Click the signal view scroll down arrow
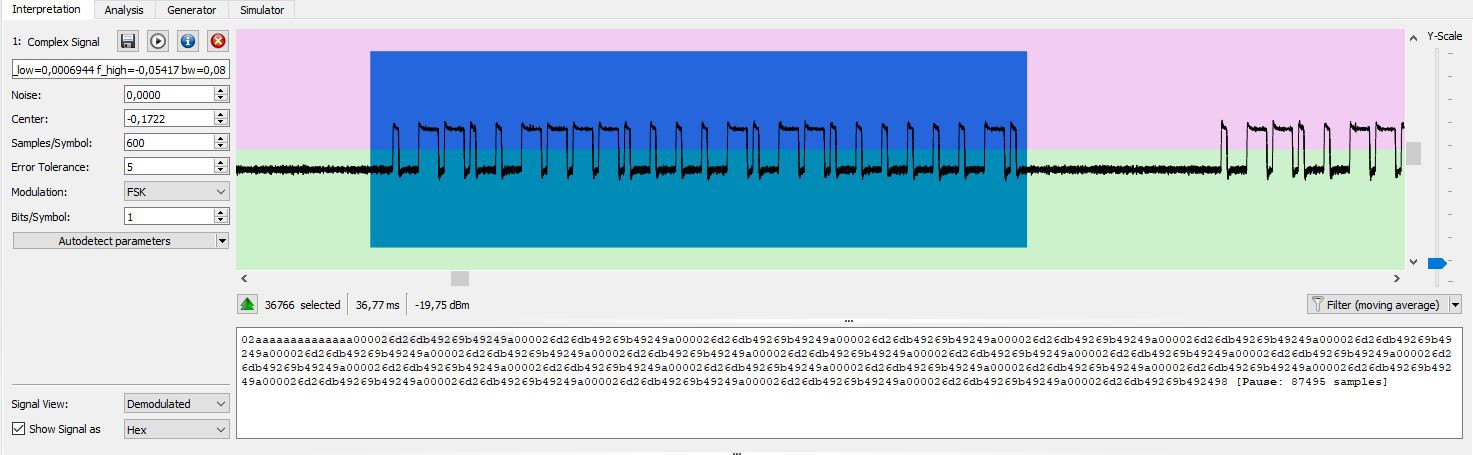Screen dimensions: 1473x455 coord(1413,262)
